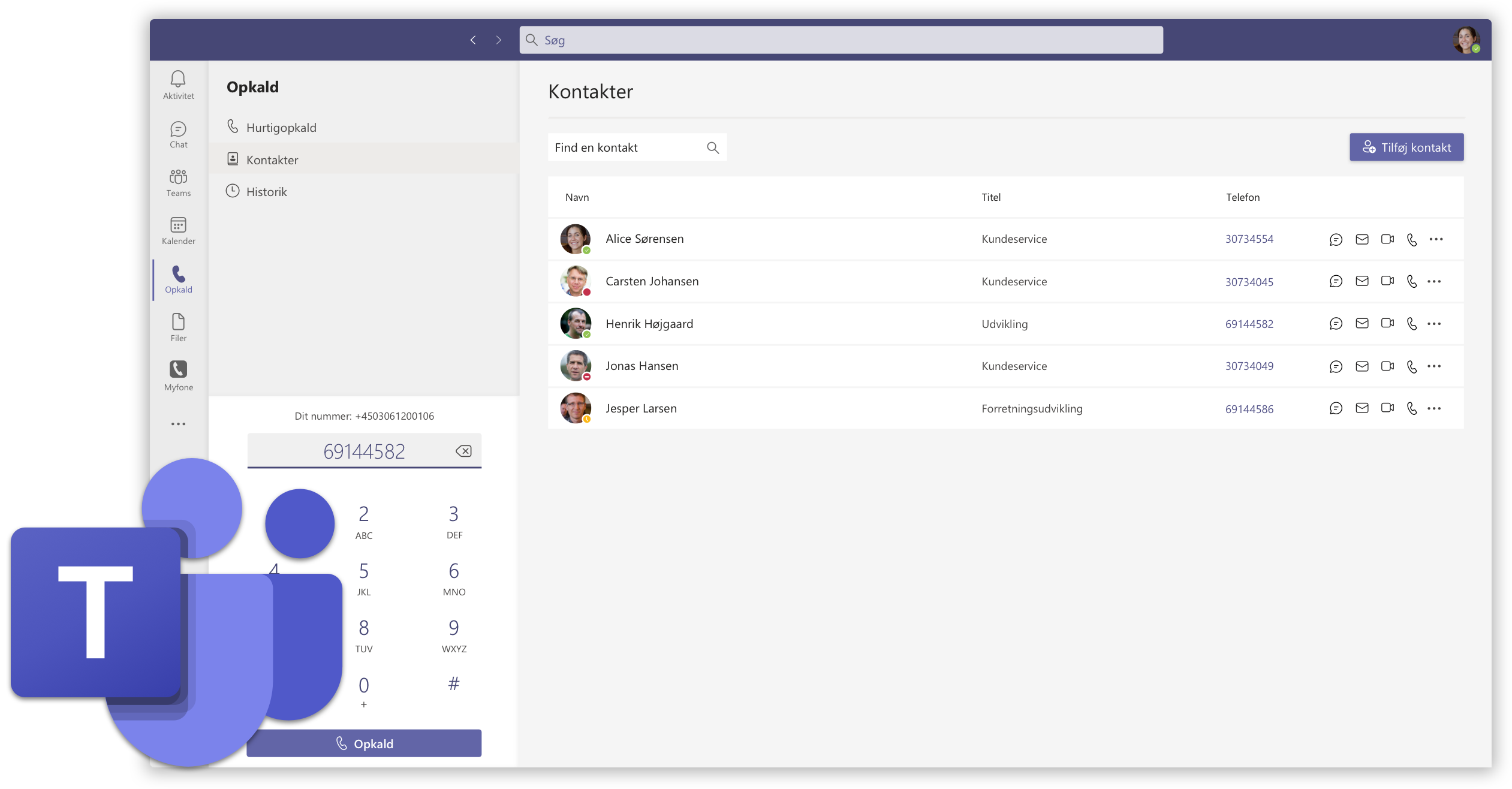Click Carsten Johansen's number 30734045
The image size is (1512, 789).
pyautogui.click(x=1249, y=282)
